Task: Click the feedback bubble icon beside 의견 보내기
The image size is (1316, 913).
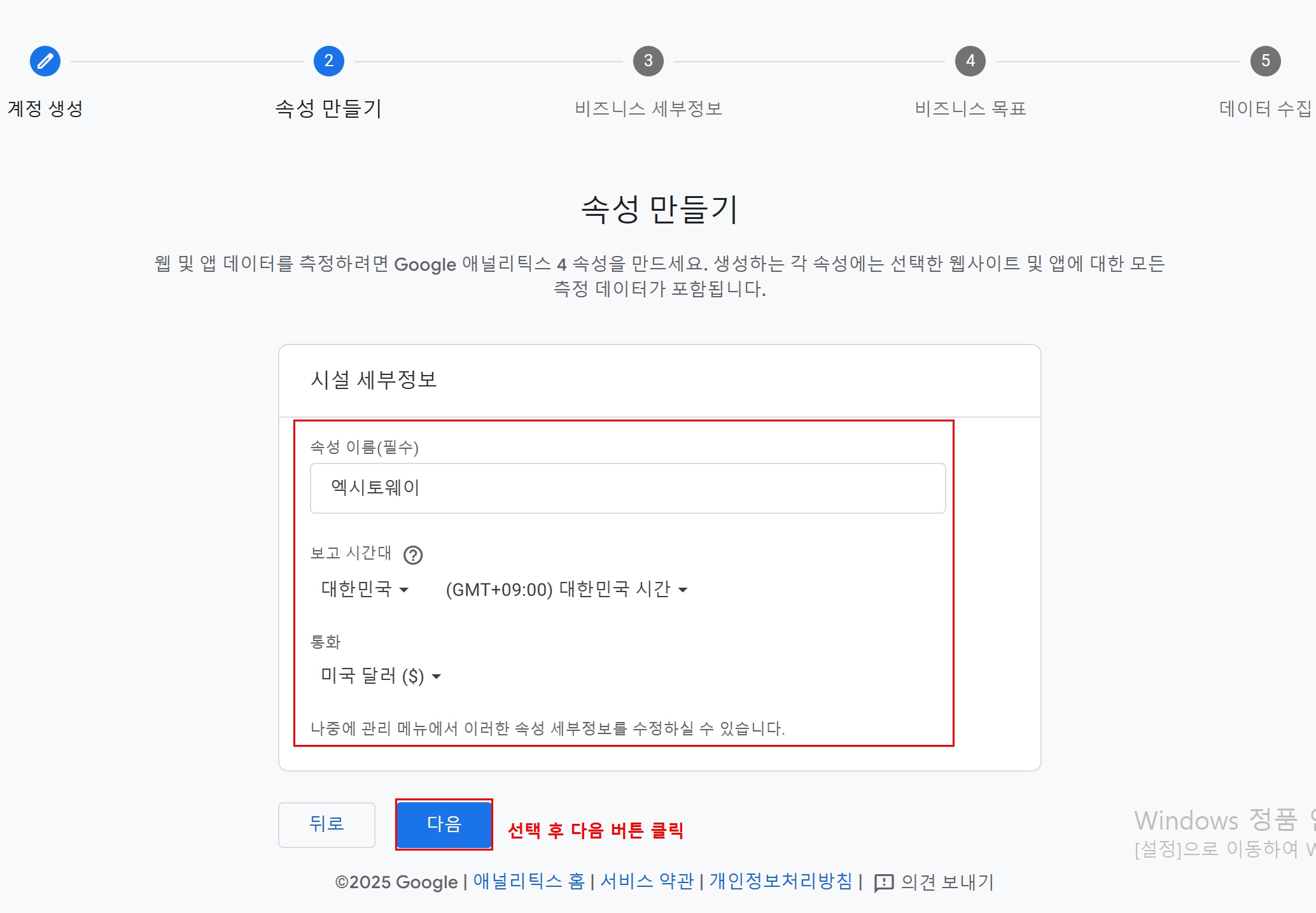Action: [x=885, y=883]
